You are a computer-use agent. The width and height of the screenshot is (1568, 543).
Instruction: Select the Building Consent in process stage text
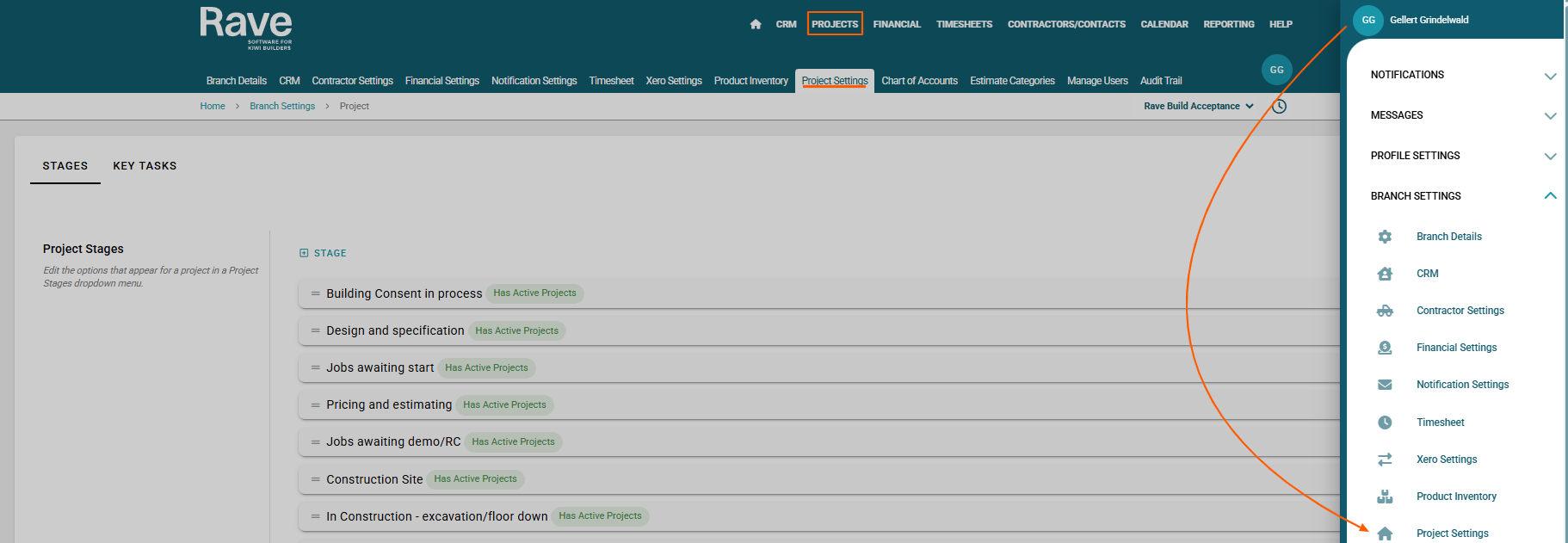pos(404,293)
